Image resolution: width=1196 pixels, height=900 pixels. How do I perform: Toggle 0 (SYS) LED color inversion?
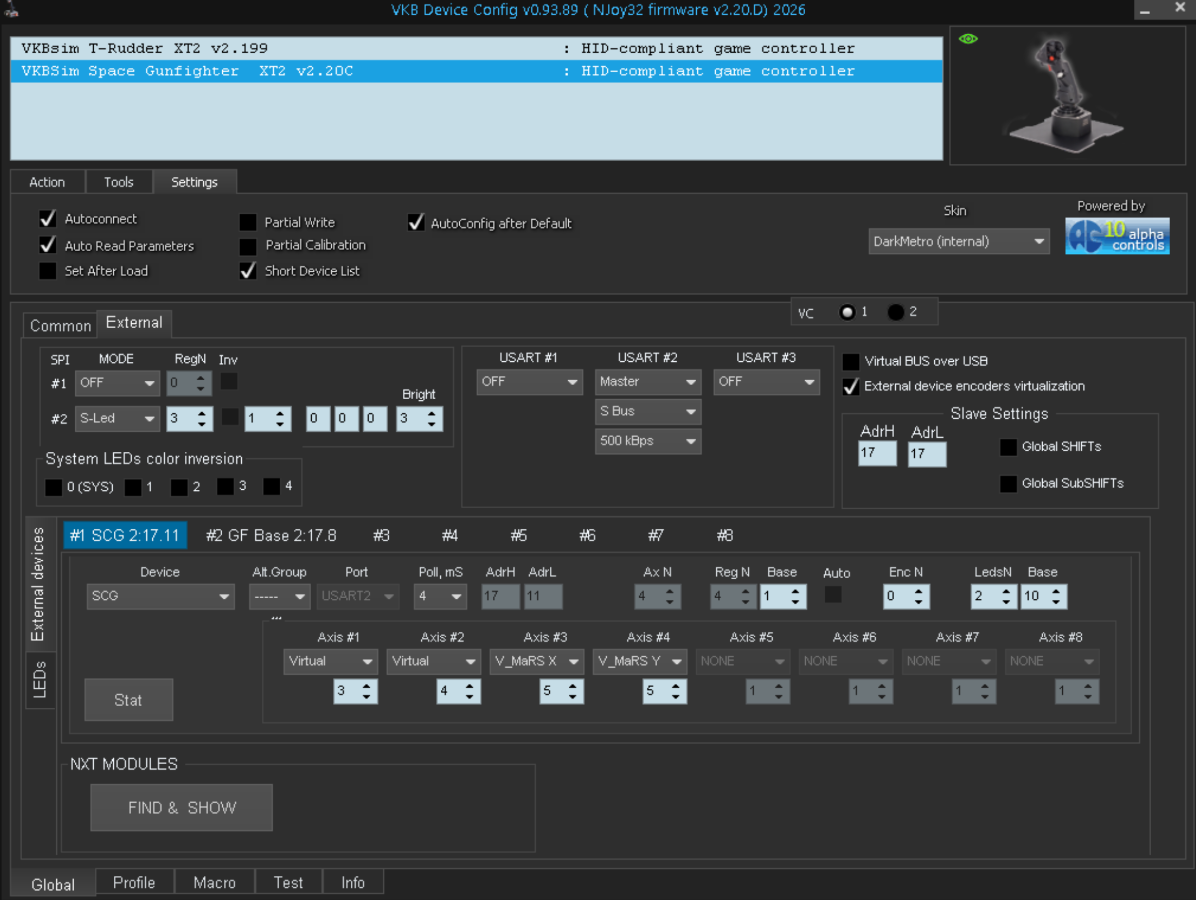pyautogui.click(x=53, y=487)
